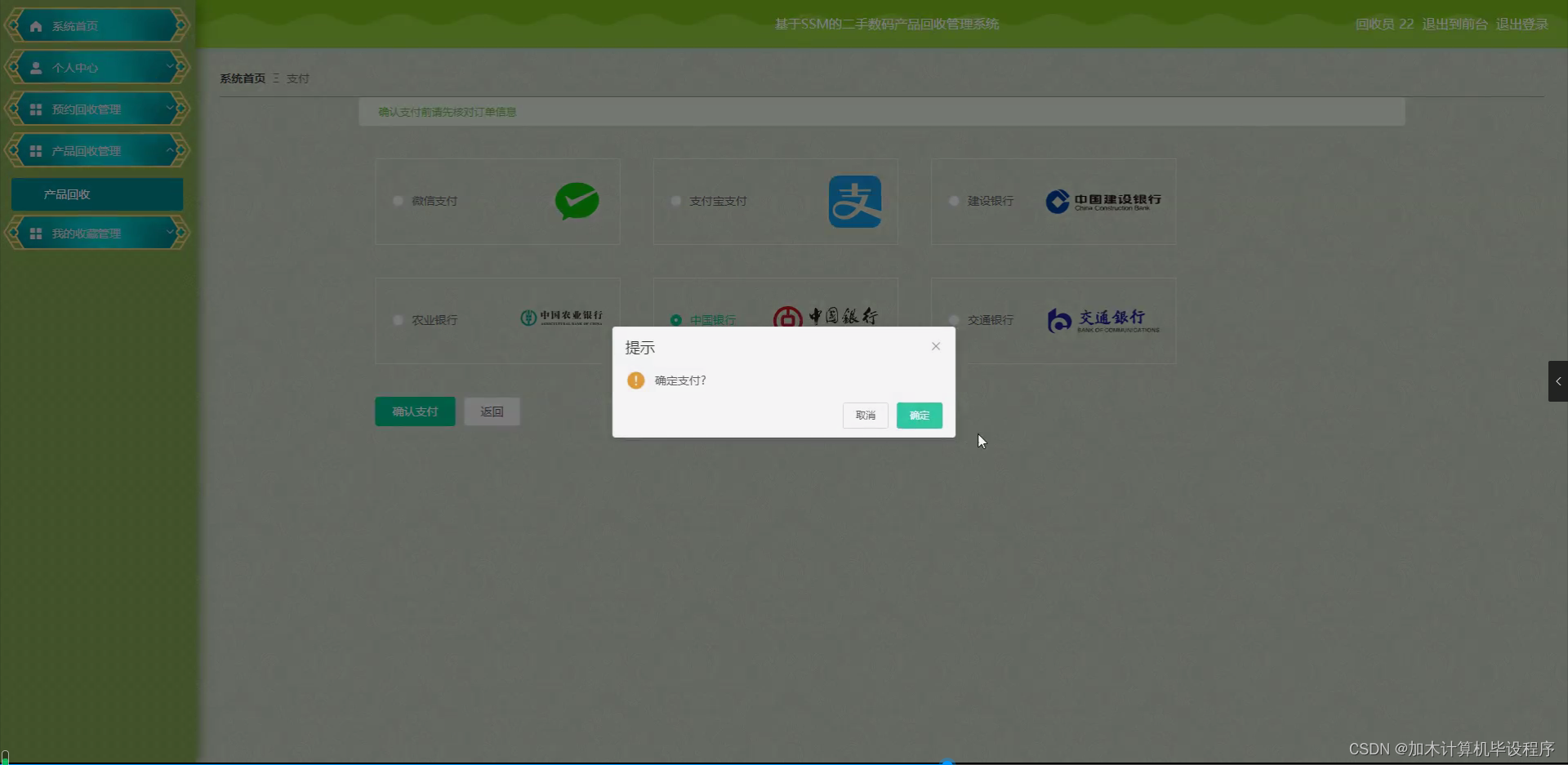Open 产品回收管理 sidebar menu
The width and height of the screenshot is (1568, 765).
(97, 150)
